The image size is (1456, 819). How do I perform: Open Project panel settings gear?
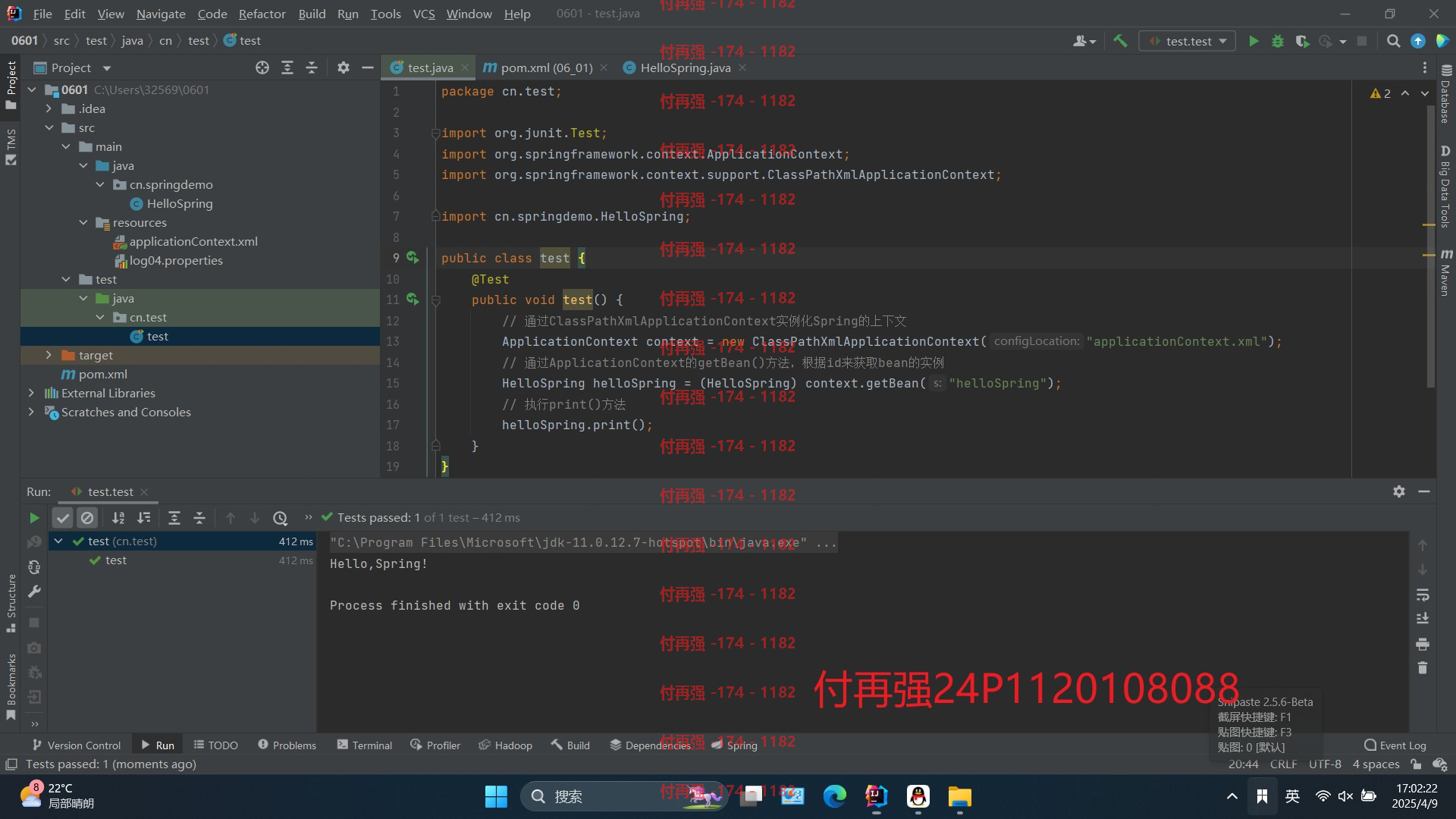(x=344, y=67)
